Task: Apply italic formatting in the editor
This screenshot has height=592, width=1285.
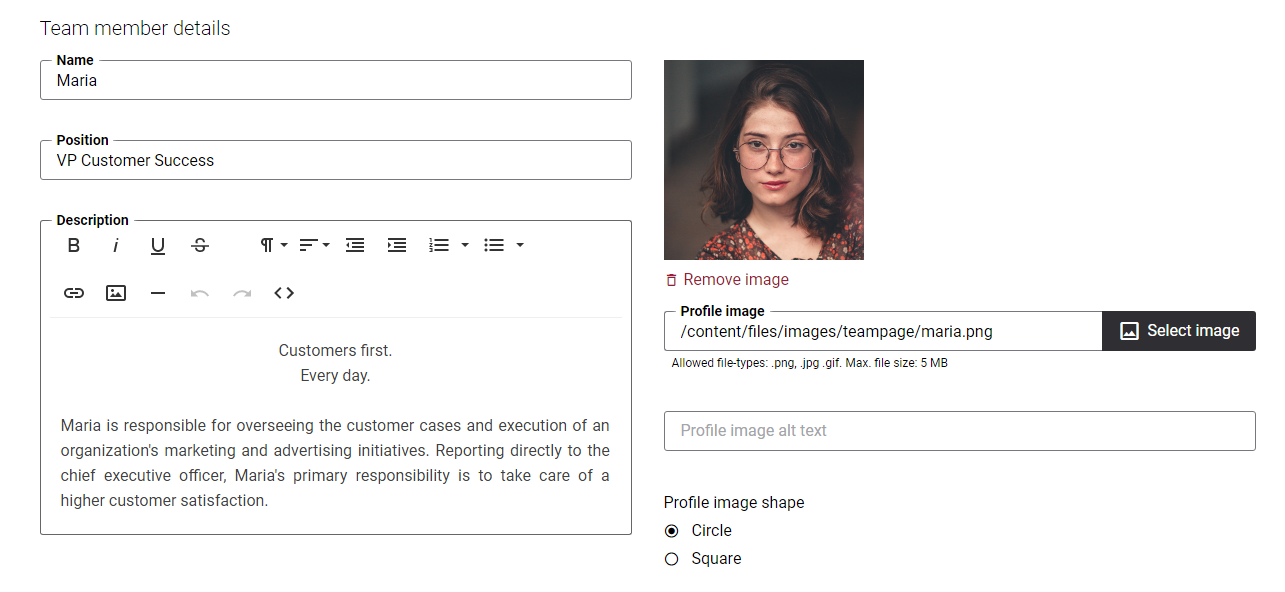Action: tap(116, 245)
